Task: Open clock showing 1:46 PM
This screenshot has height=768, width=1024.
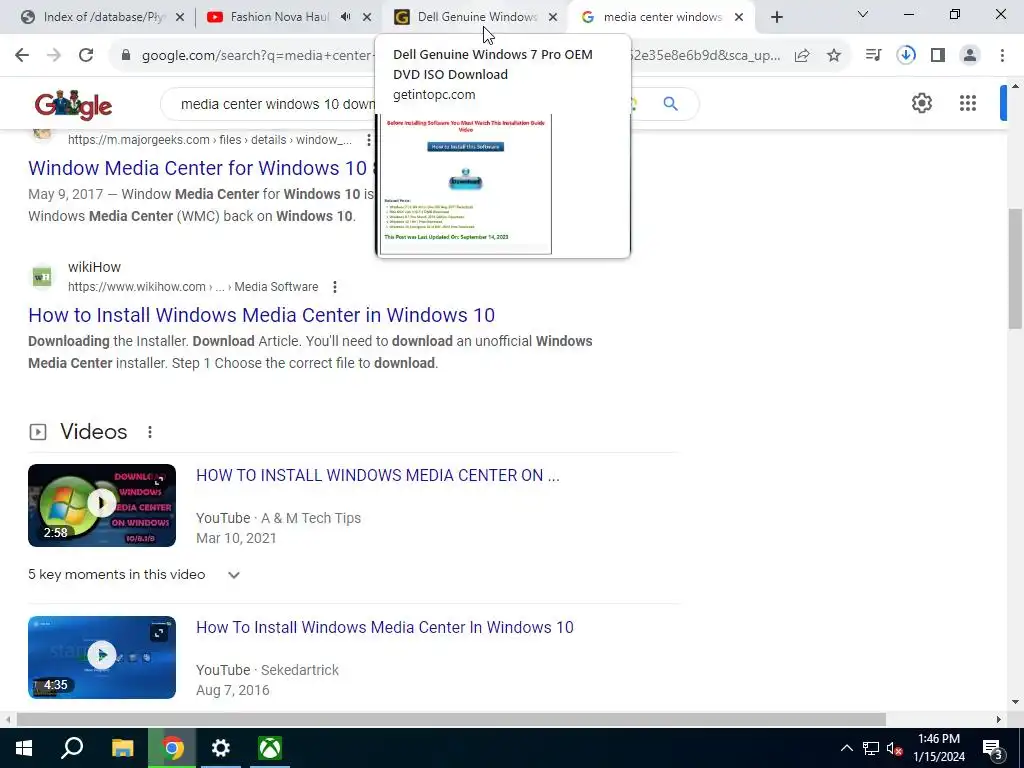Action: point(938,748)
